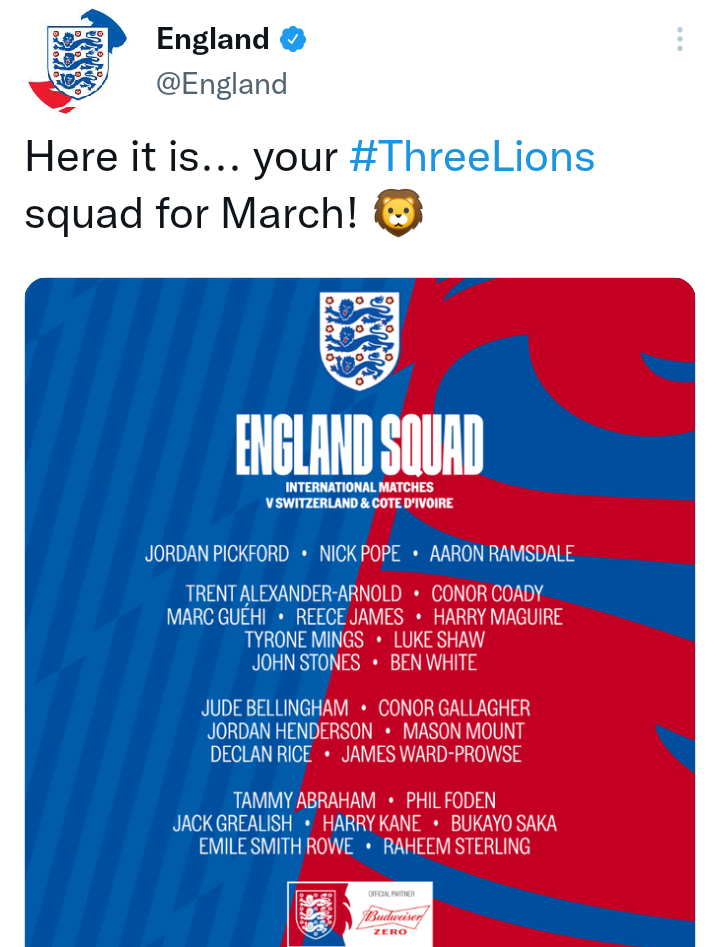Click the tweet text 'squad for March!'
Viewport: 720px width, 947px height.
pos(192,214)
